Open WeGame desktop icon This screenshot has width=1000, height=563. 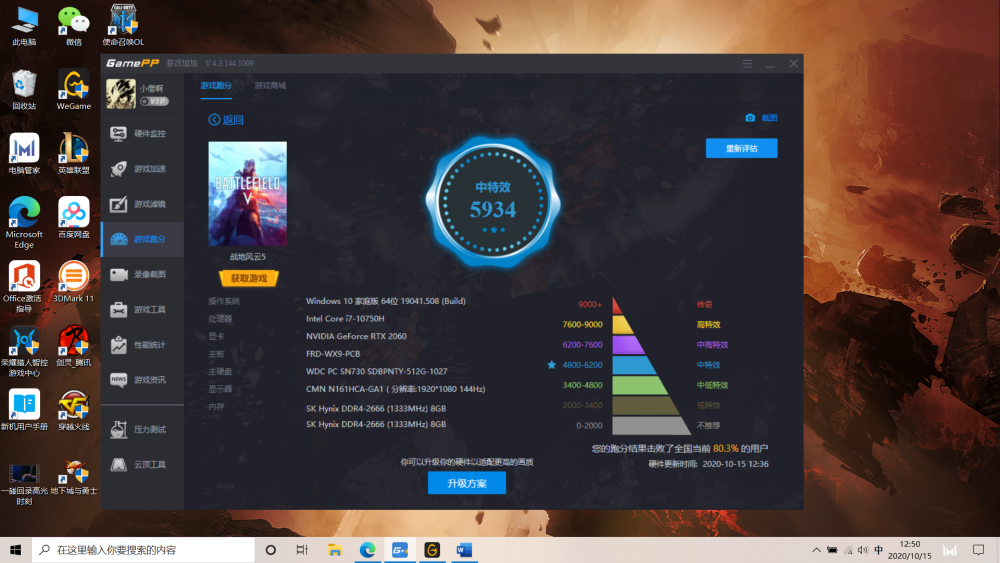pyautogui.click(x=73, y=90)
